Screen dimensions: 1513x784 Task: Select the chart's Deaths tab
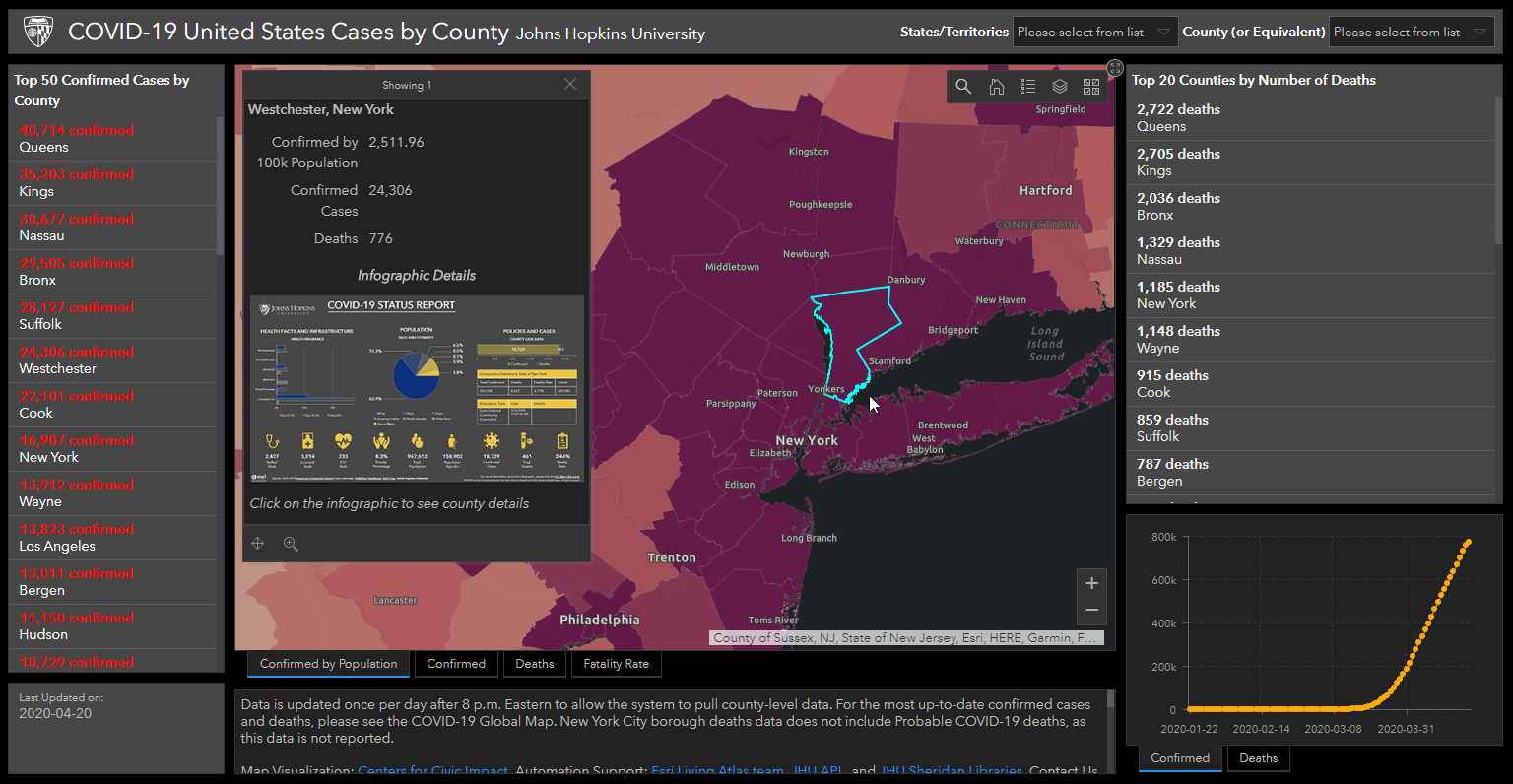coord(1258,758)
